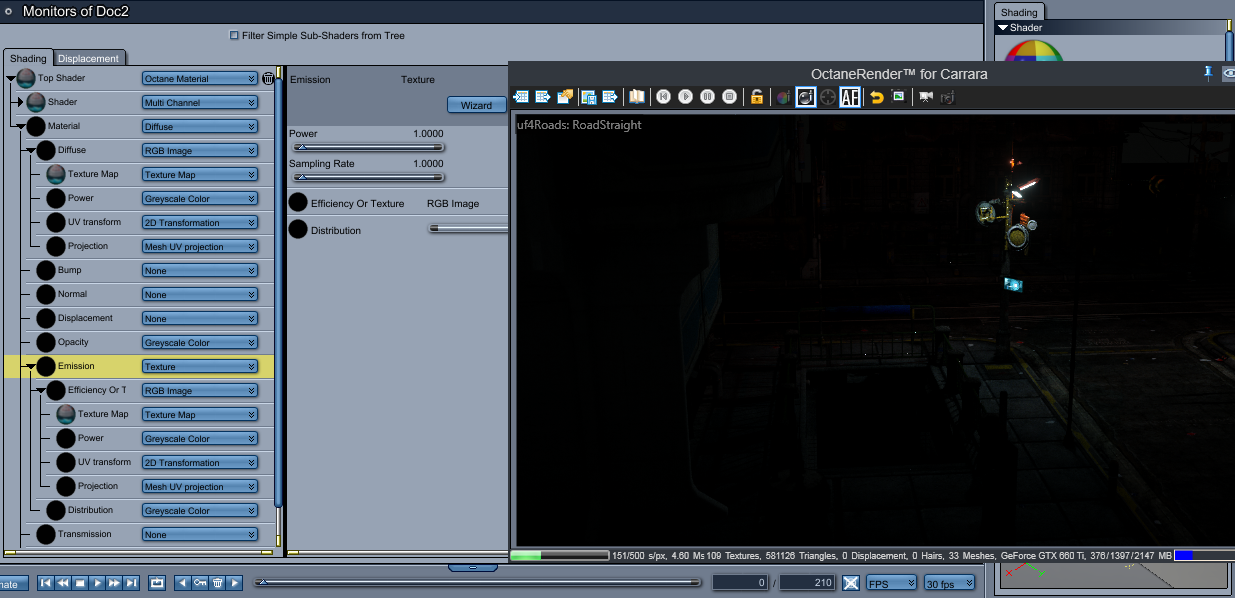1235x598 pixels.
Task: Click the camera icon in the Octane toolbar
Action: pos(926,97)
